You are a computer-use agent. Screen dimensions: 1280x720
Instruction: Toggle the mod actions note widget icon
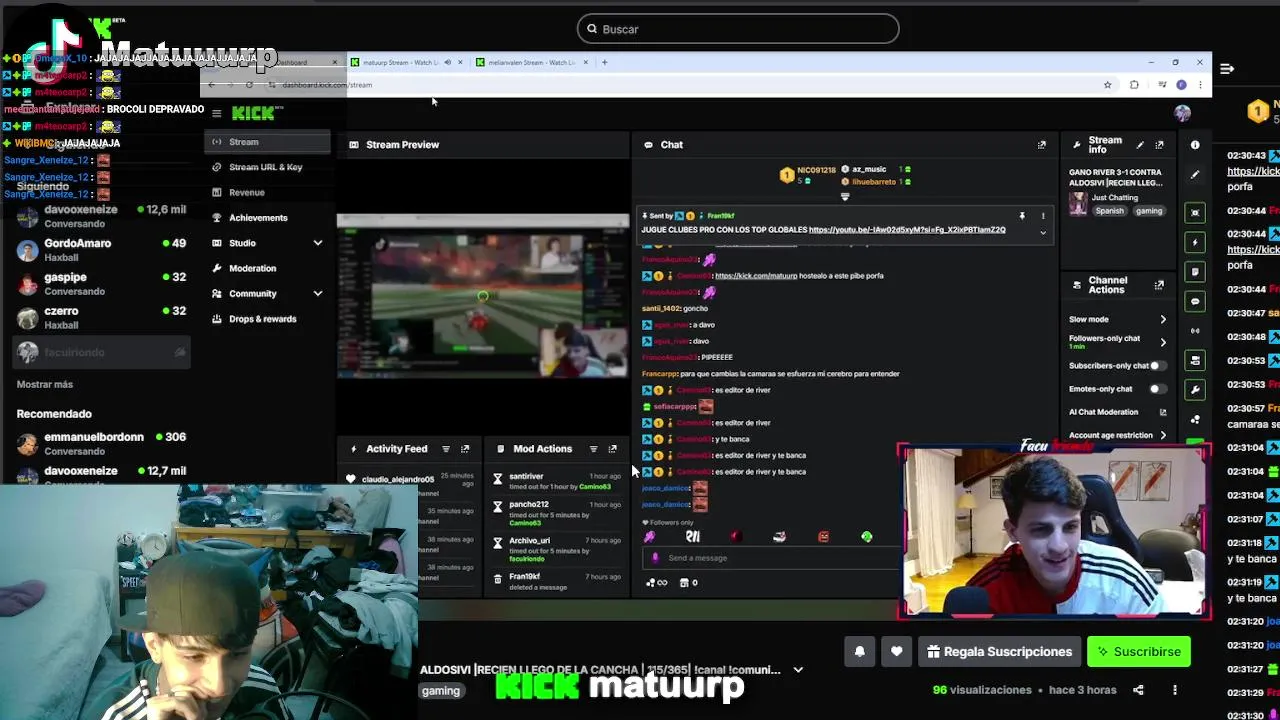[x=1195, y=272]
